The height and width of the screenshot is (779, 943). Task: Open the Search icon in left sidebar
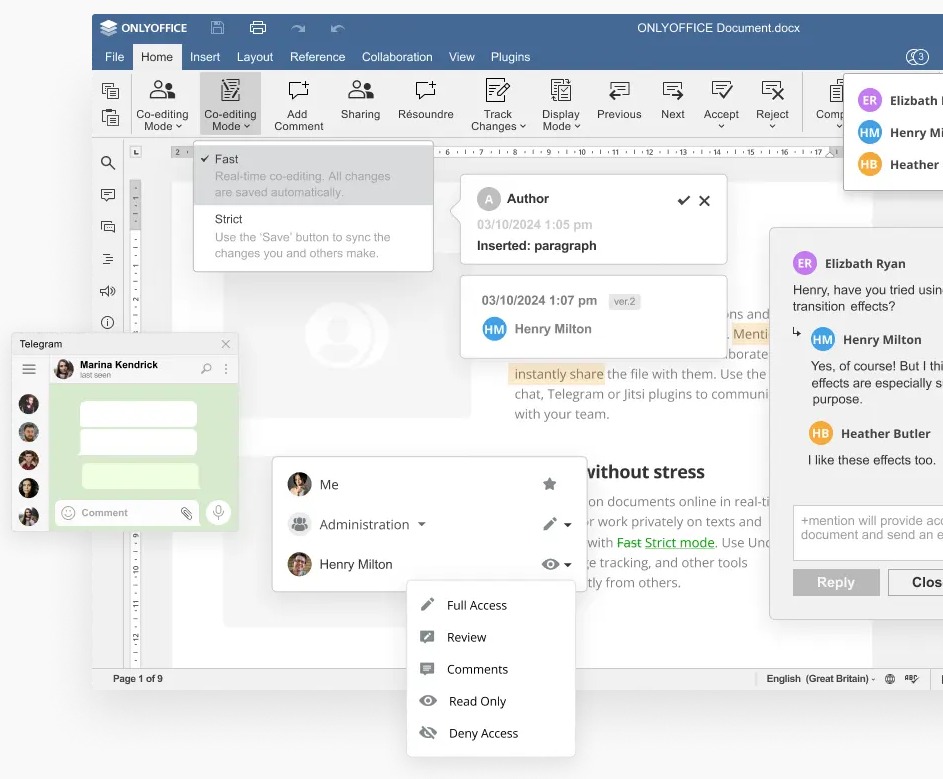[x=108, y=162]
